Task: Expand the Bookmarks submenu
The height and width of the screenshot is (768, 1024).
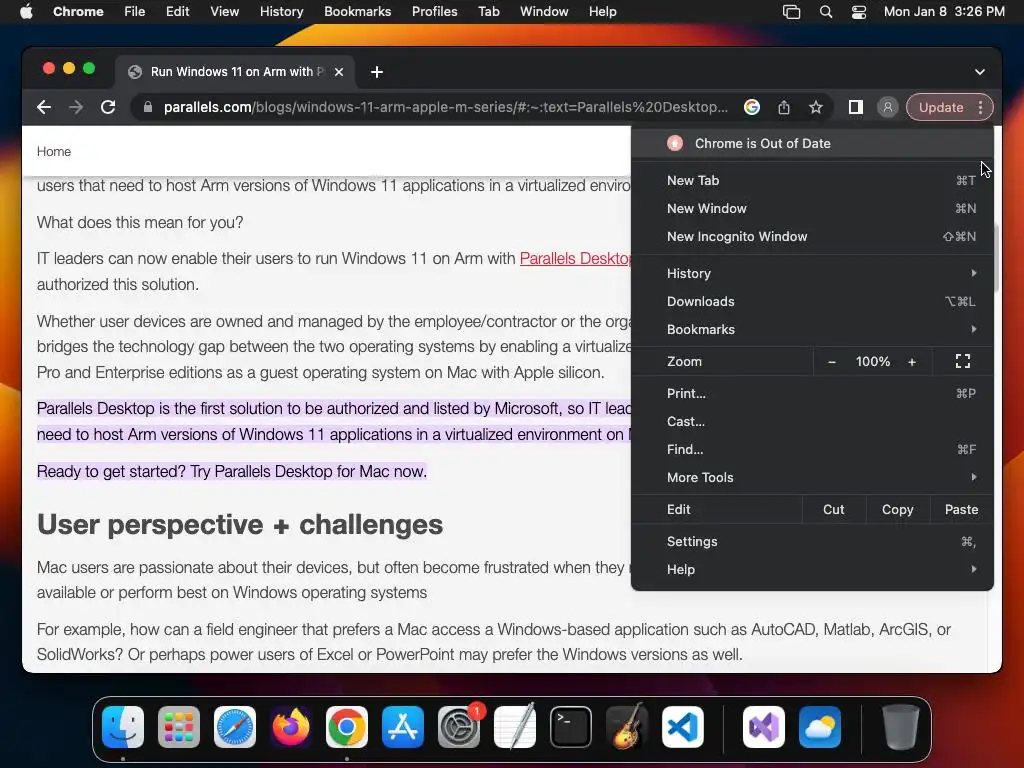Action: pos(812,329)
